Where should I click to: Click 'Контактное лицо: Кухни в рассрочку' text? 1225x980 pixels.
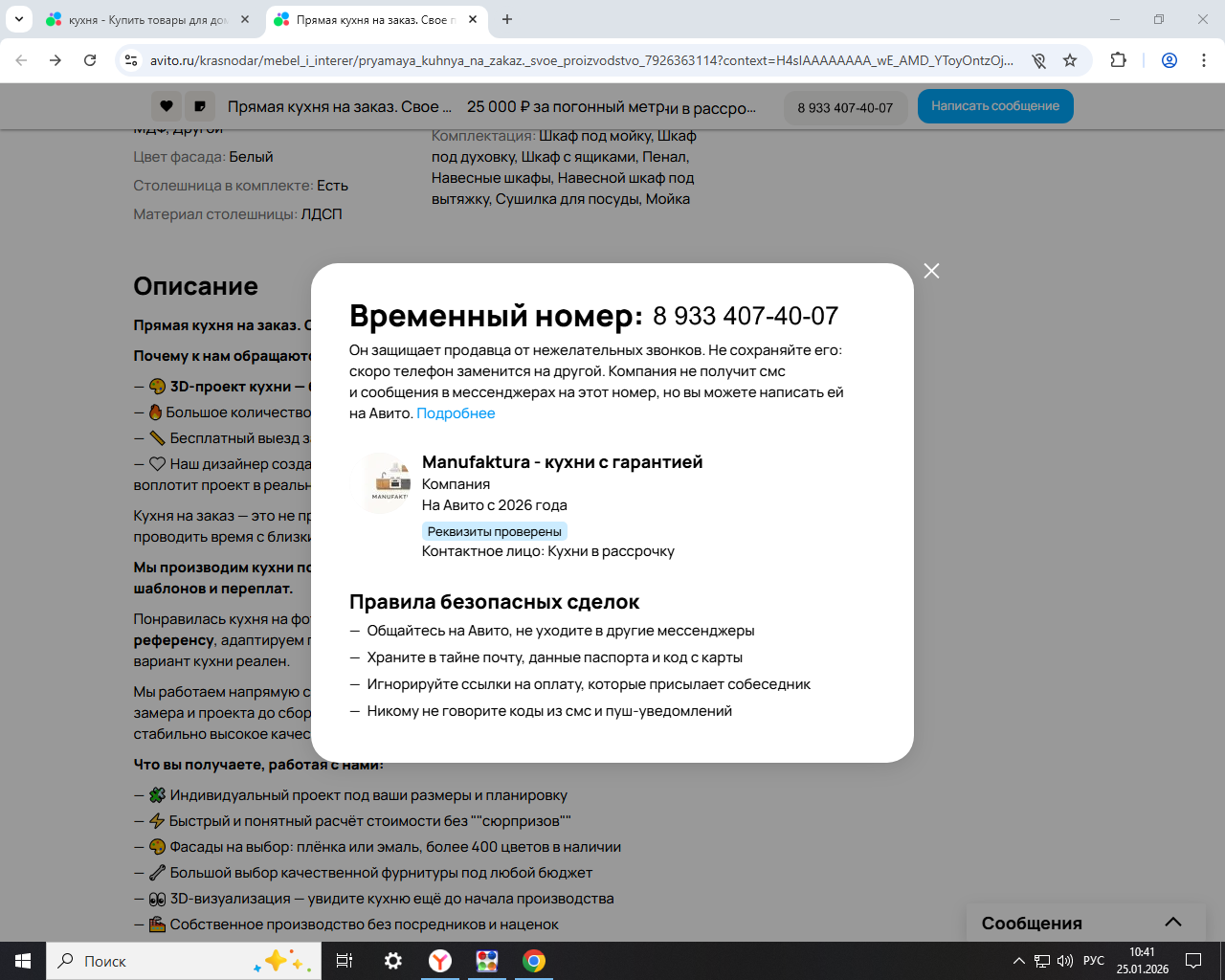coord(548,551)
